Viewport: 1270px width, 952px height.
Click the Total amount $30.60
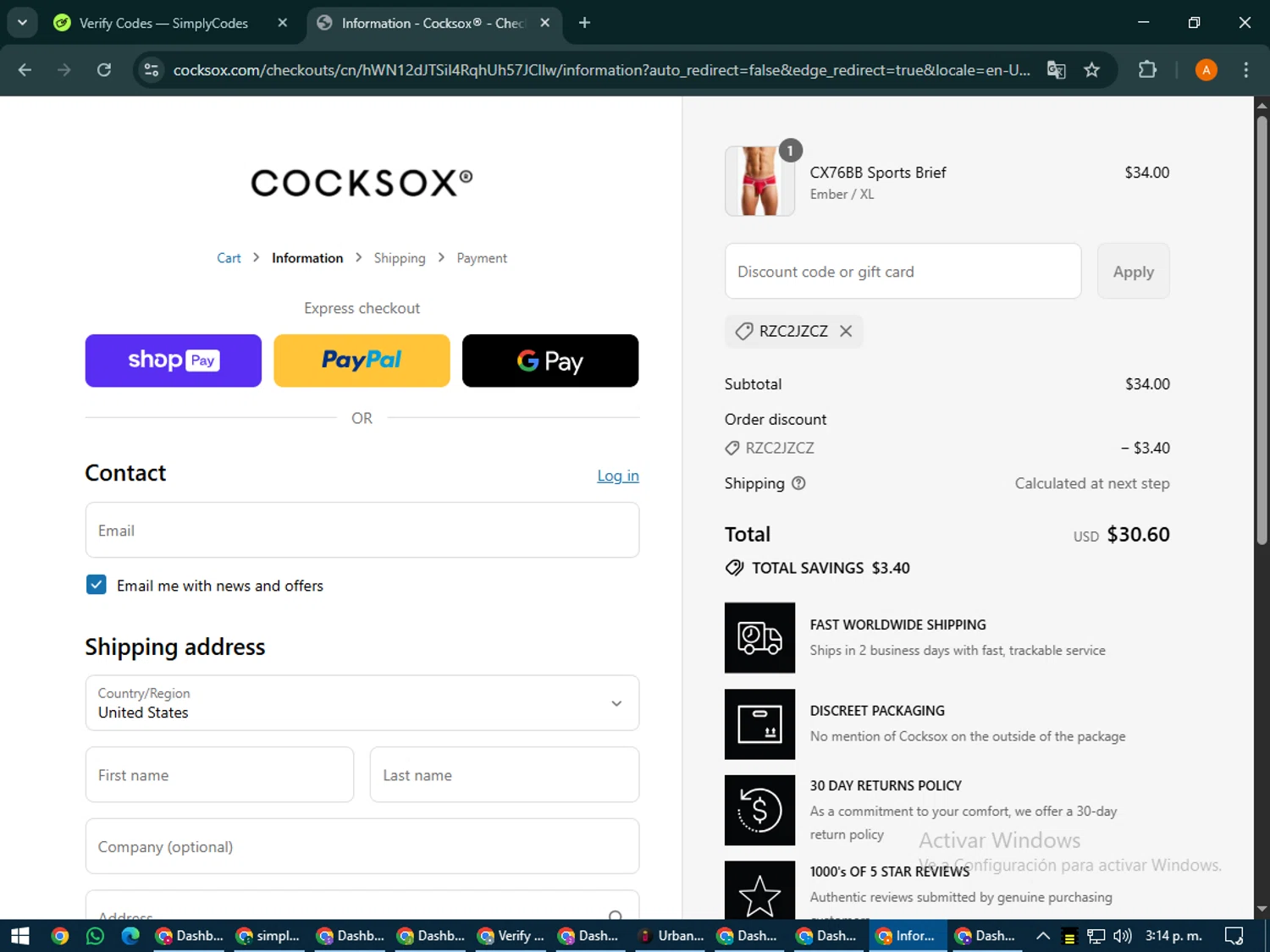click(1138, 535)
